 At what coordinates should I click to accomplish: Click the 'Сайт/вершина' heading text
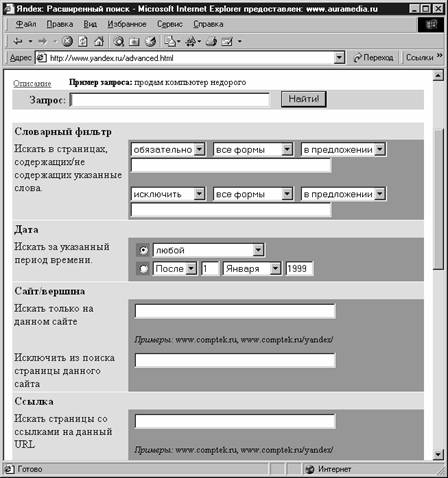pos(50,291)
